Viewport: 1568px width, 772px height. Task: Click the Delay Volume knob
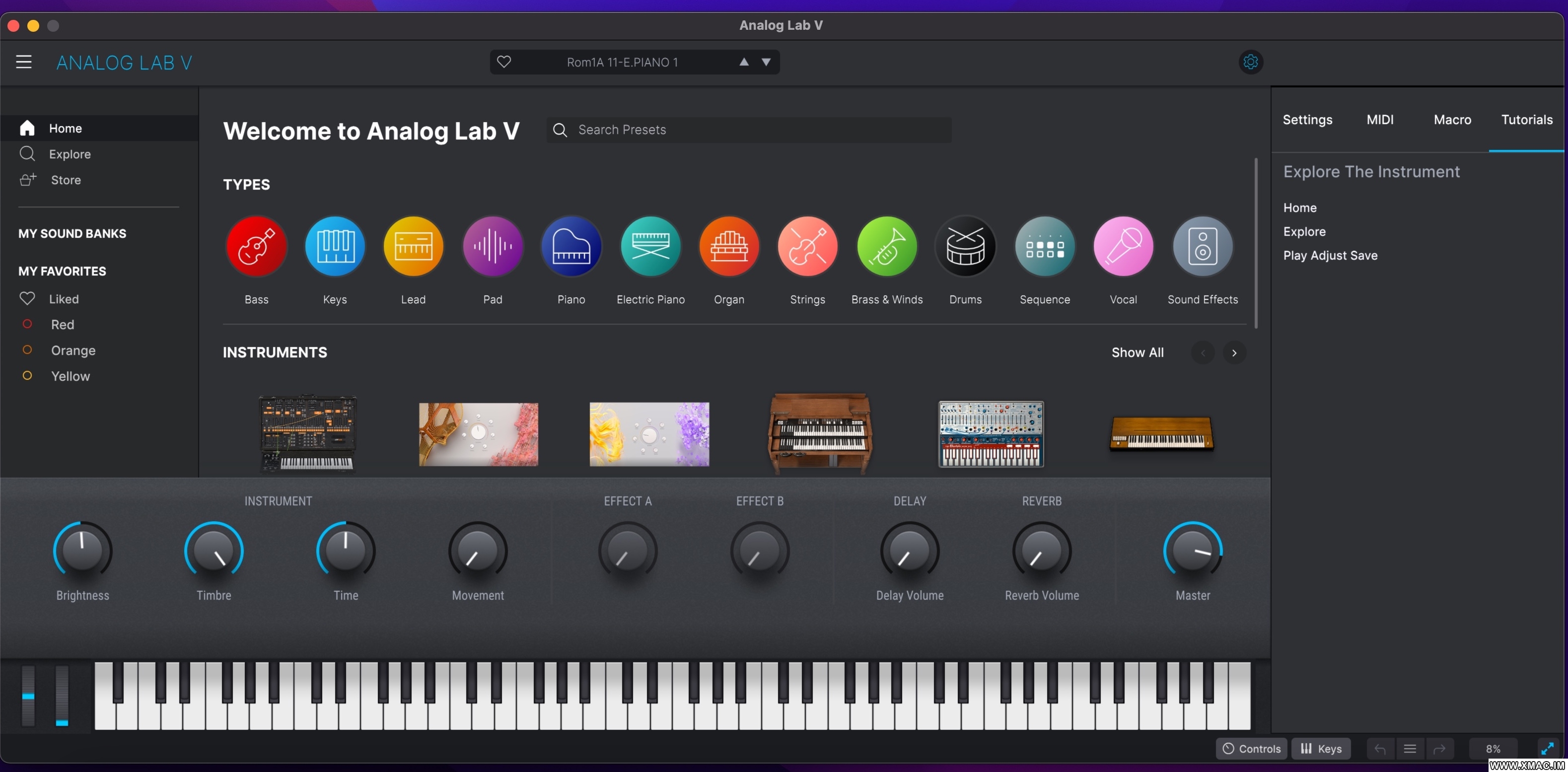pos(910,551)
